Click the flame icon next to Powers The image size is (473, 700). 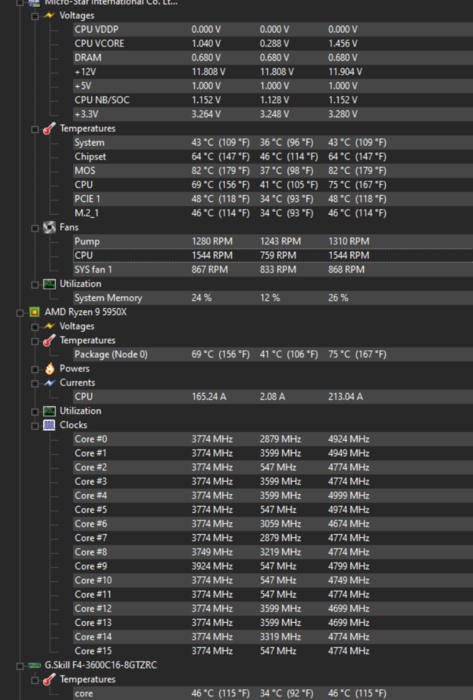49,368
